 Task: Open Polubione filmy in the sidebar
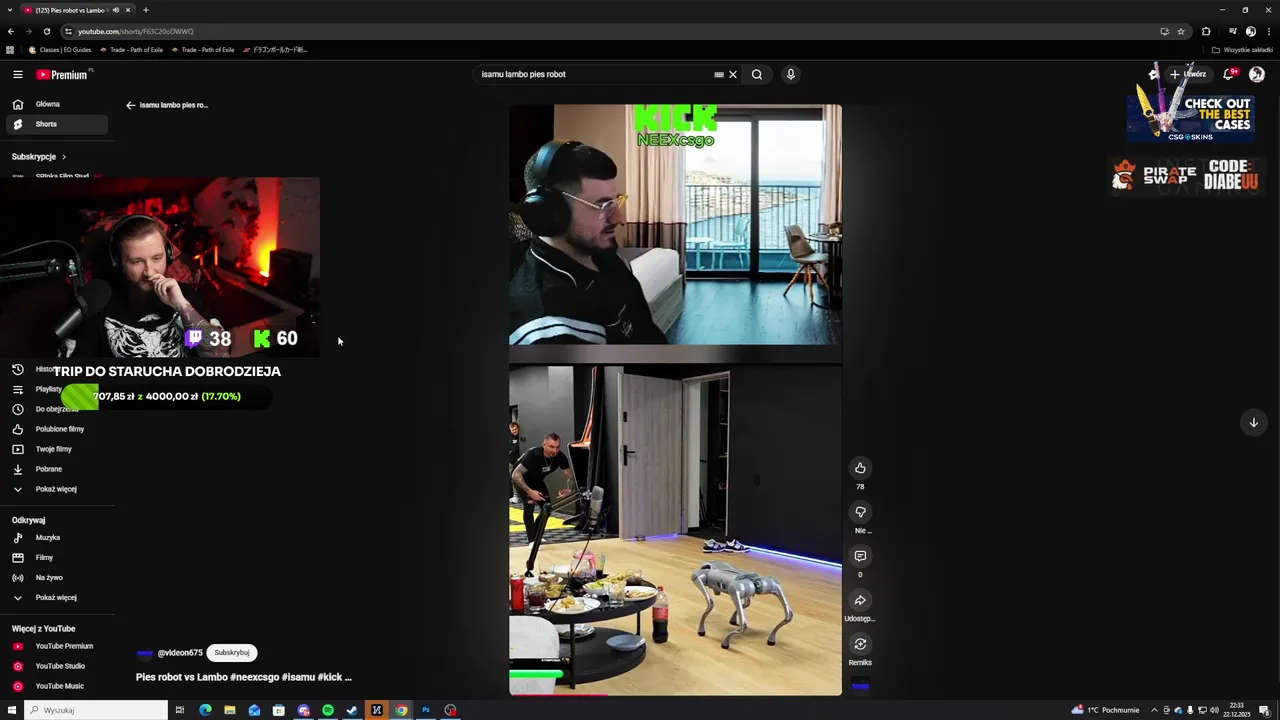pyautogui.click(x=56, y=429)
